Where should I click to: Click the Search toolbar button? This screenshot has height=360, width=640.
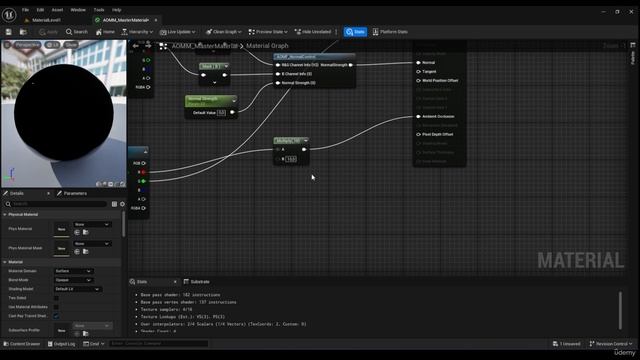(x=77, y=32)
